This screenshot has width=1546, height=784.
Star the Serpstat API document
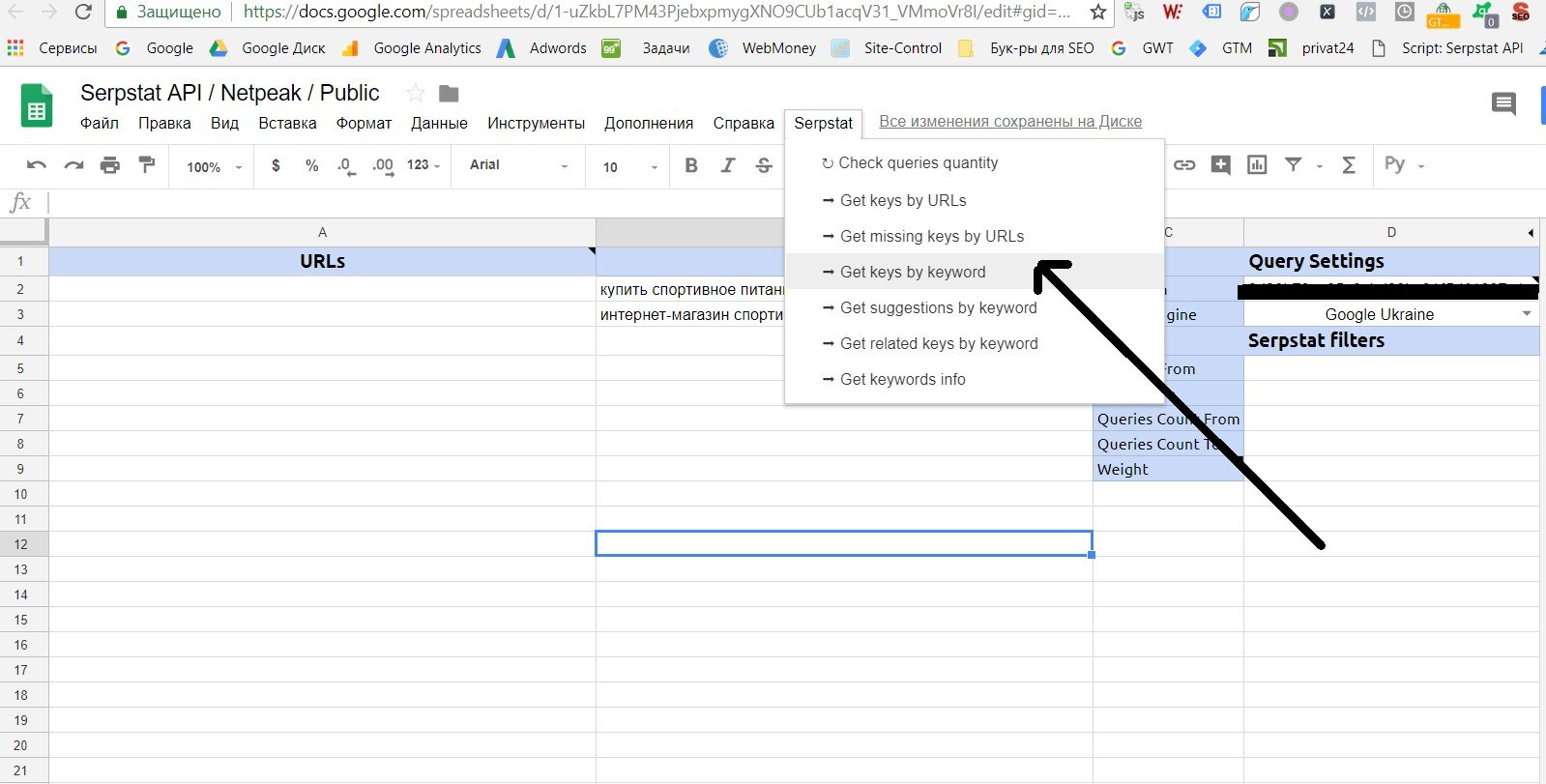click(416, 93)
